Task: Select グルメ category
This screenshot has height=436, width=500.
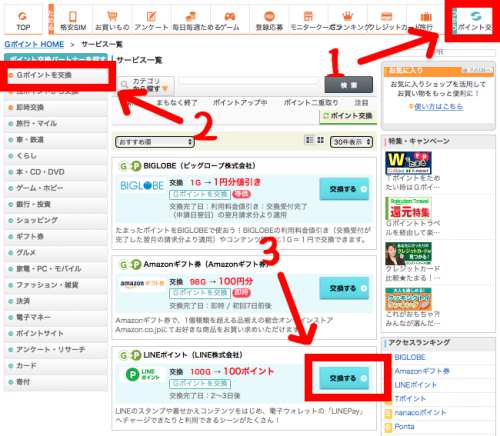Action: click(56, 253)
